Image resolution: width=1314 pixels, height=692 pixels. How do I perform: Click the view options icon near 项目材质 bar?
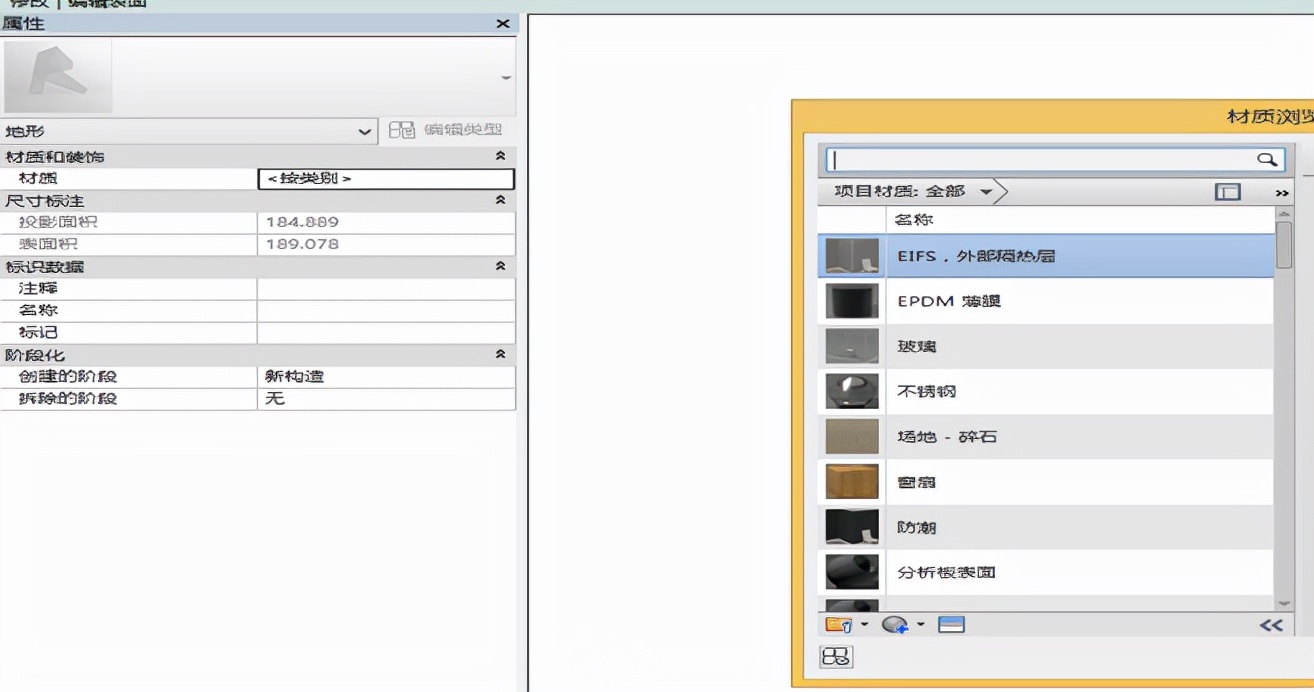pos(1225,190)
